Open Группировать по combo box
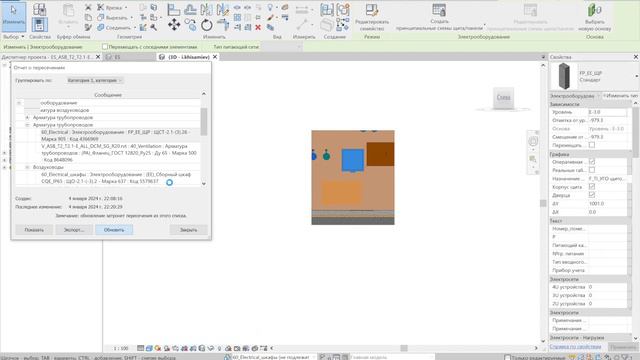The height and width of the screenshot is (360, 640). click(x=95, y=80)
